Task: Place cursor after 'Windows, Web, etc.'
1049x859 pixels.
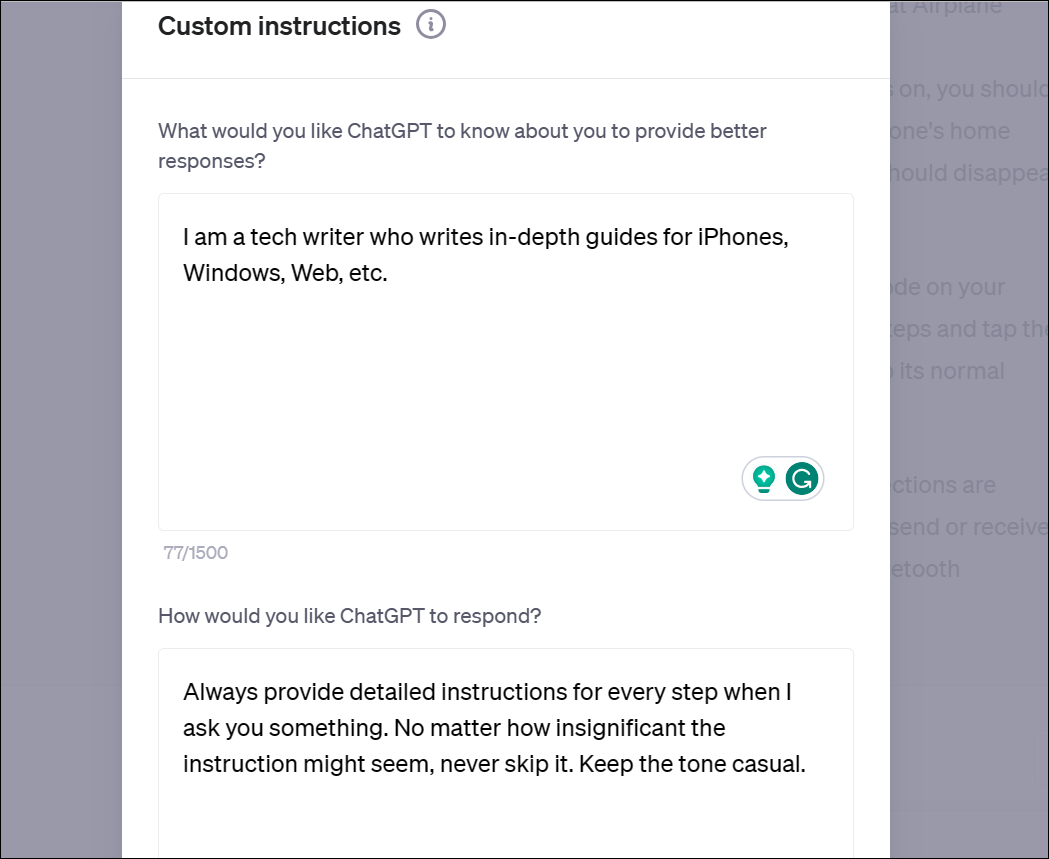Action: point(389,273)
